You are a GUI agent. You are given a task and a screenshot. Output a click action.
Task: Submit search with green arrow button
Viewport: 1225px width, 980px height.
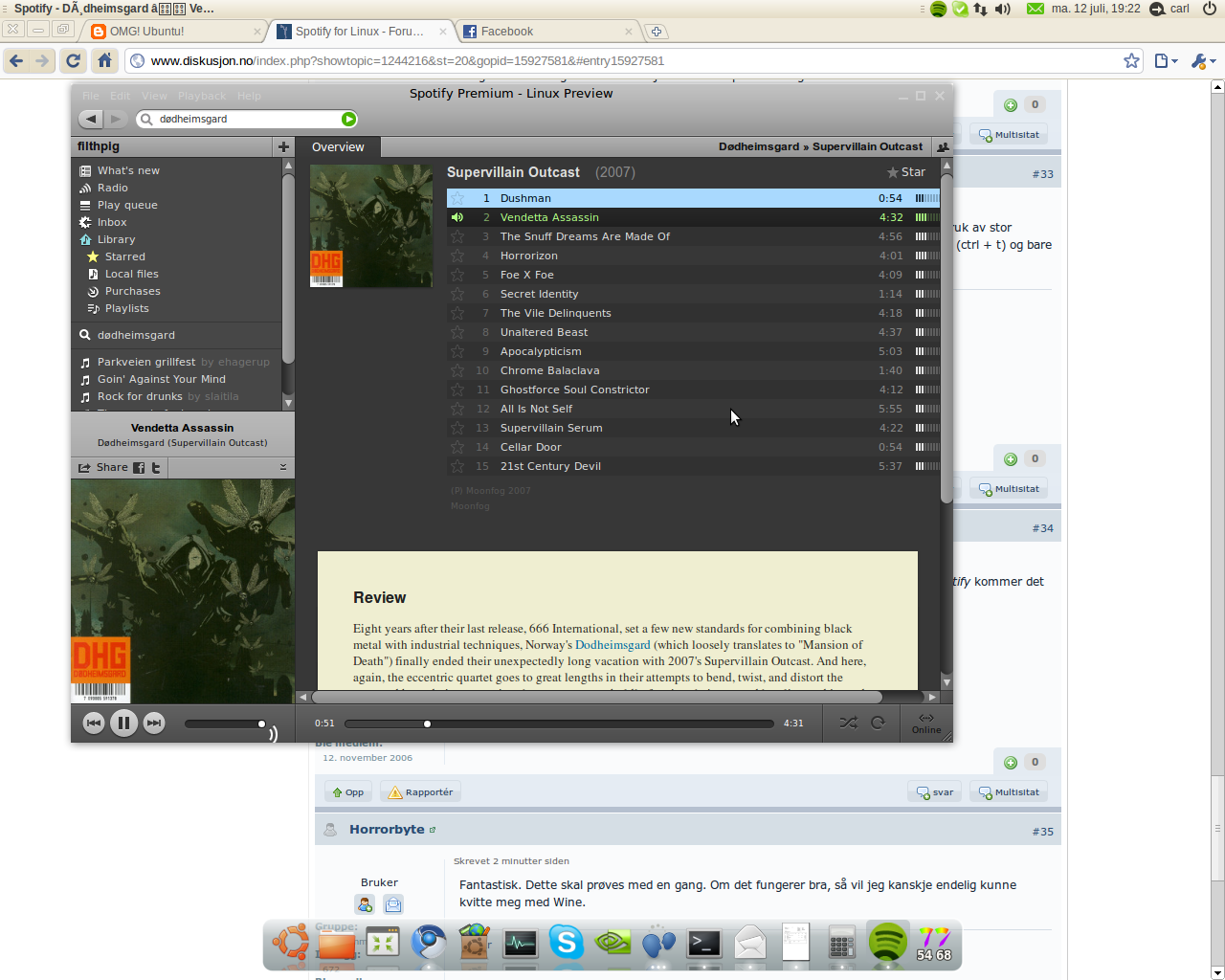pos(349,119)
